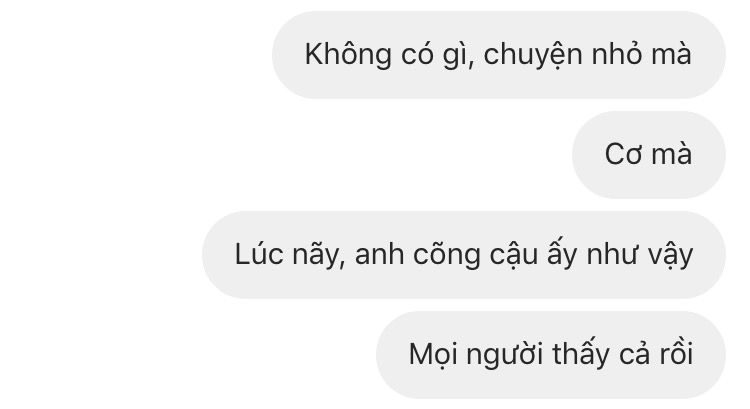
Task: Click the word 'Cơ' in second bubble
Action: (x=624, y=155)
